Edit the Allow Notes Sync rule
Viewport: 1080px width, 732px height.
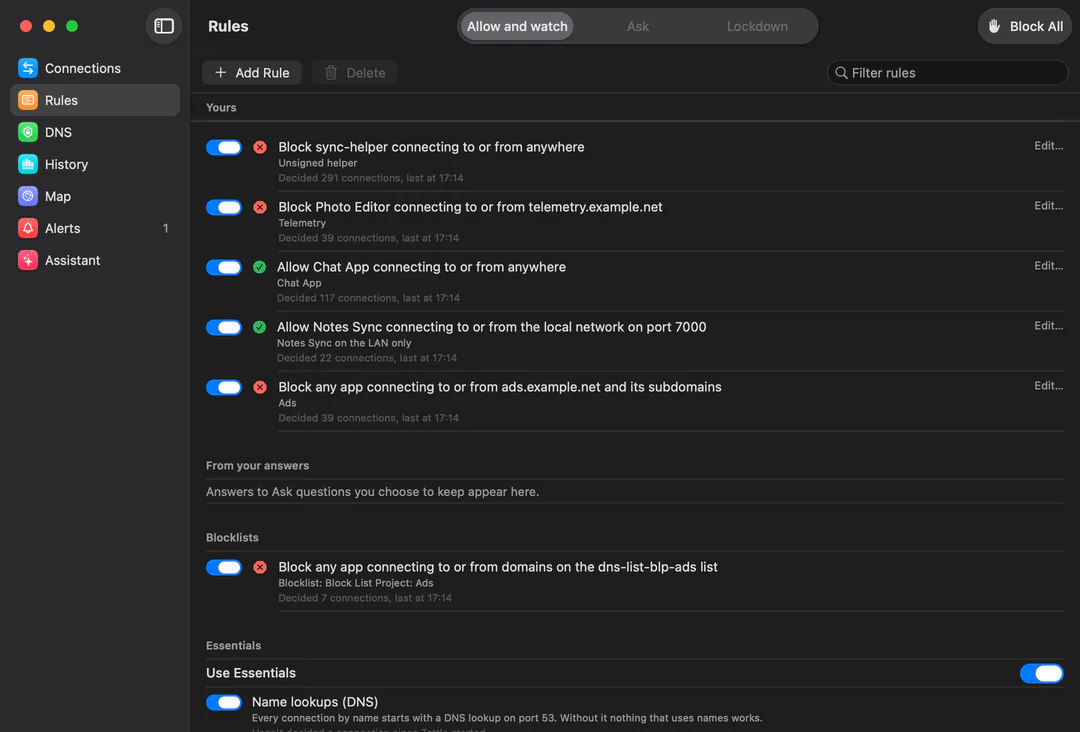point(1048,325)
